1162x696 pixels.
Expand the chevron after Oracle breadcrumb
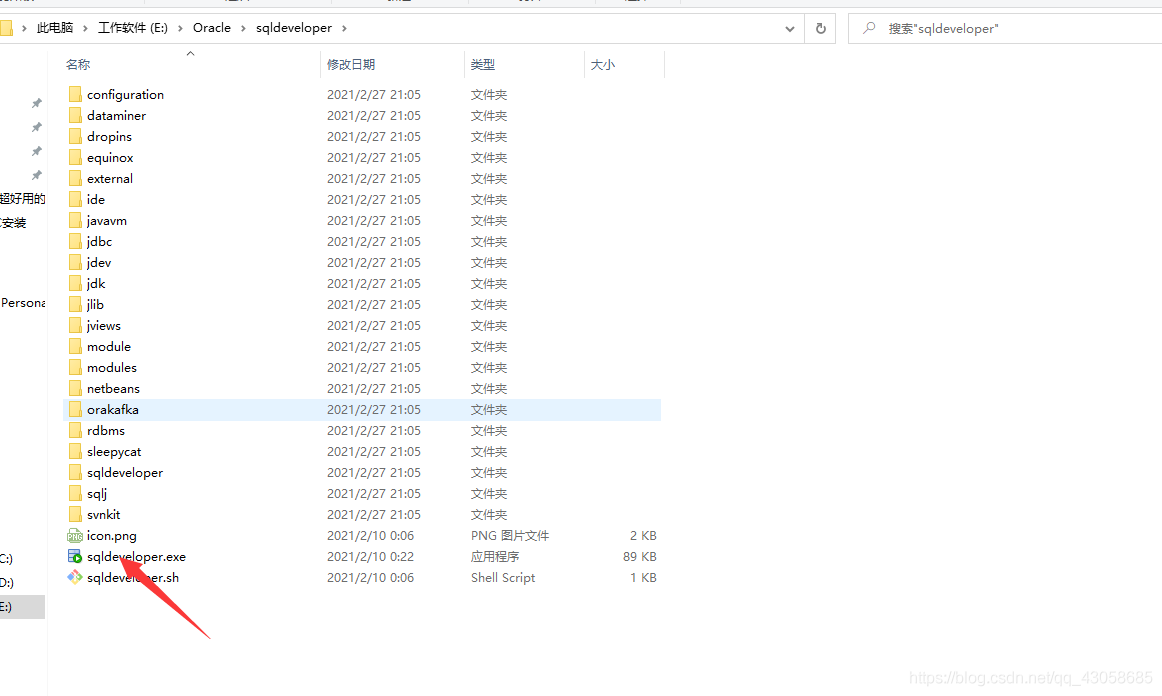point(243,28)
